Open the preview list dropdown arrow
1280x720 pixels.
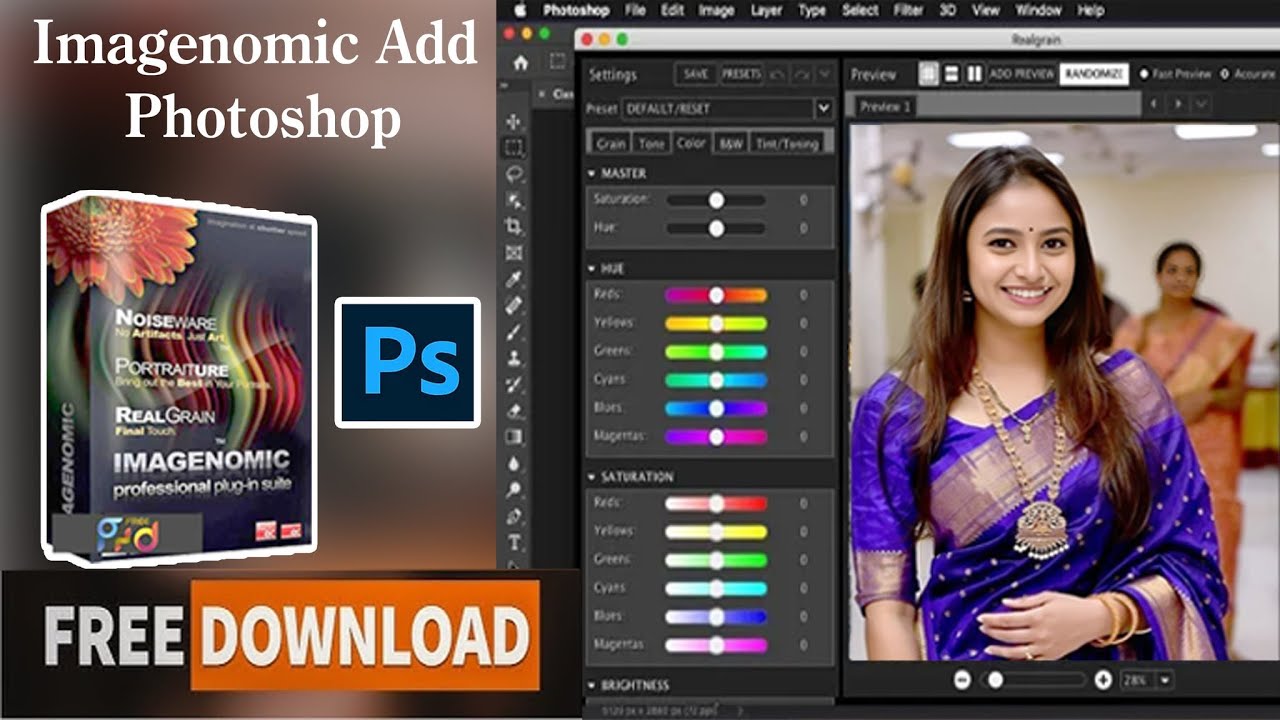coord(1201,104)
